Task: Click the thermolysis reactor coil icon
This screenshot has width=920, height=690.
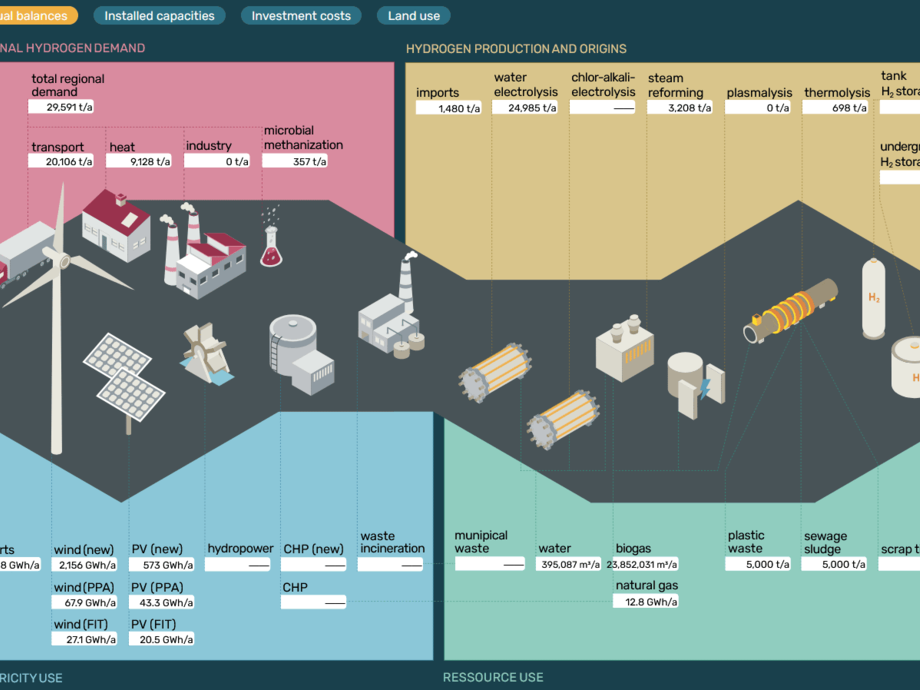Action: (790, 308)
